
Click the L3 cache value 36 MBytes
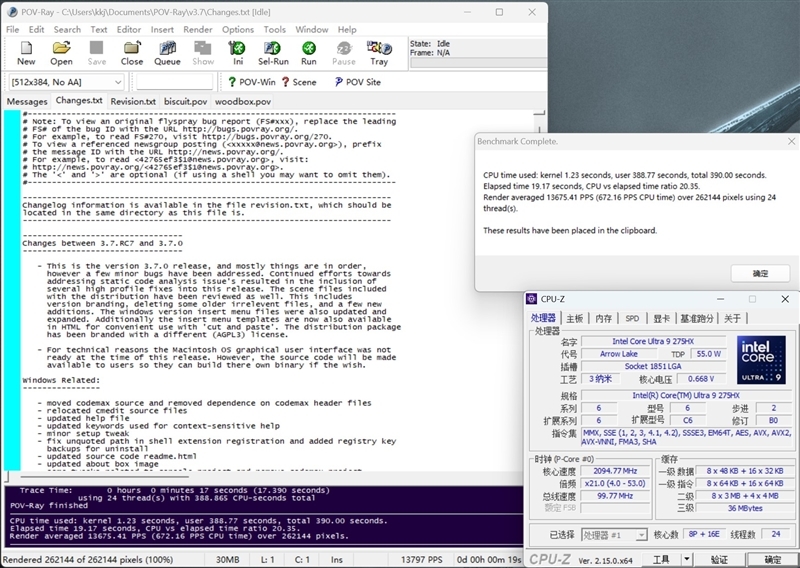(745, 508)
